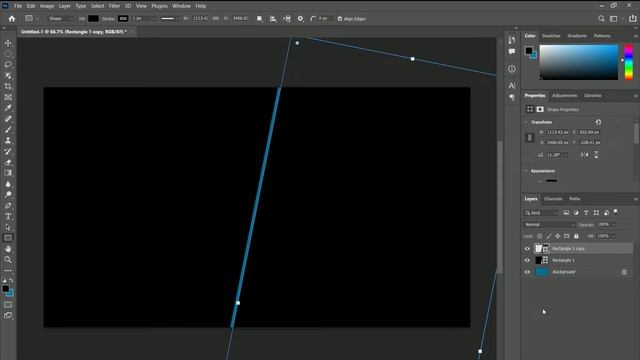640x360 pixels.
Task: Toggle lock transparent pixels
Action: tap(540, 236)
